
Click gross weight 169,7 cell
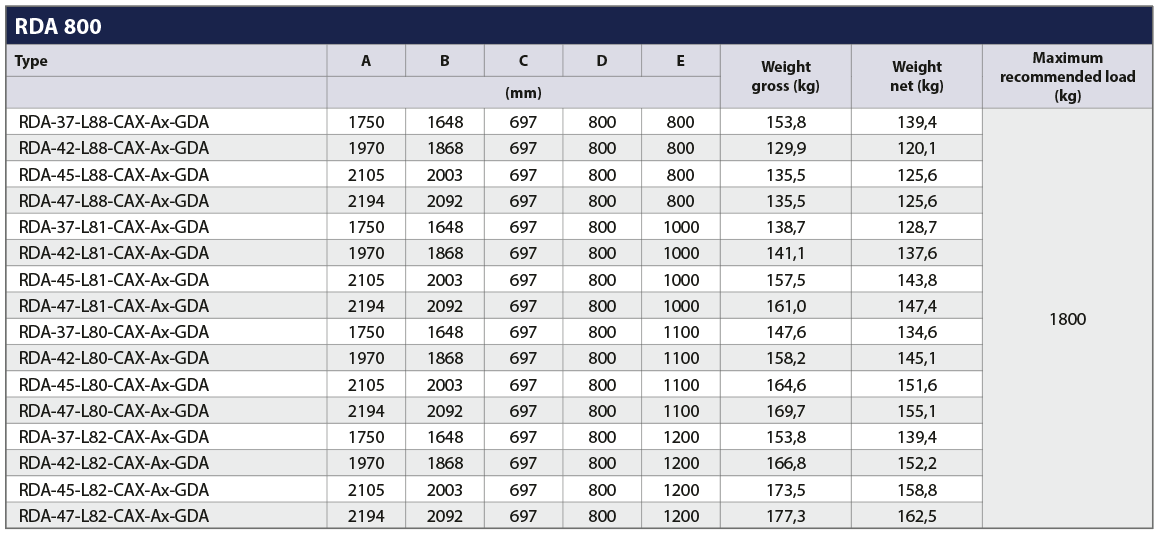tap(786, 410)
